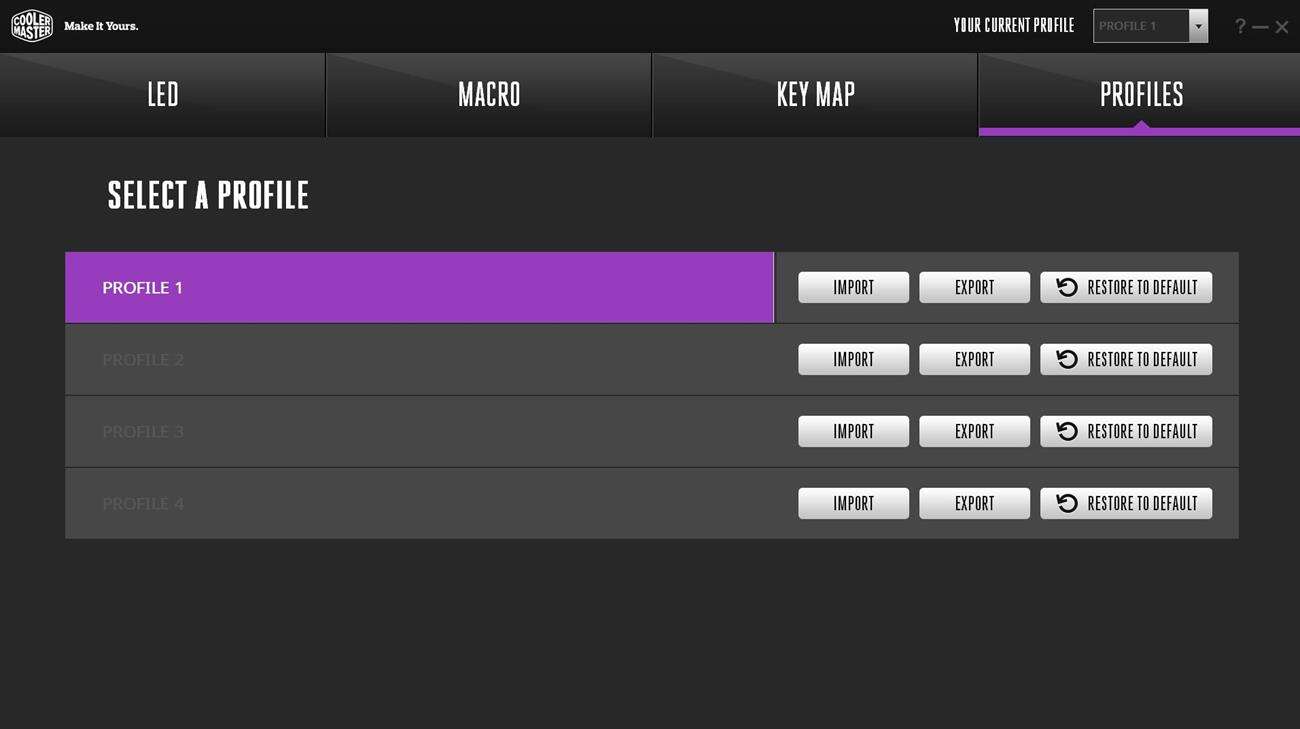Click restore icon for Profile 3
The image size is (1300, 729).
pos(1067,432)
